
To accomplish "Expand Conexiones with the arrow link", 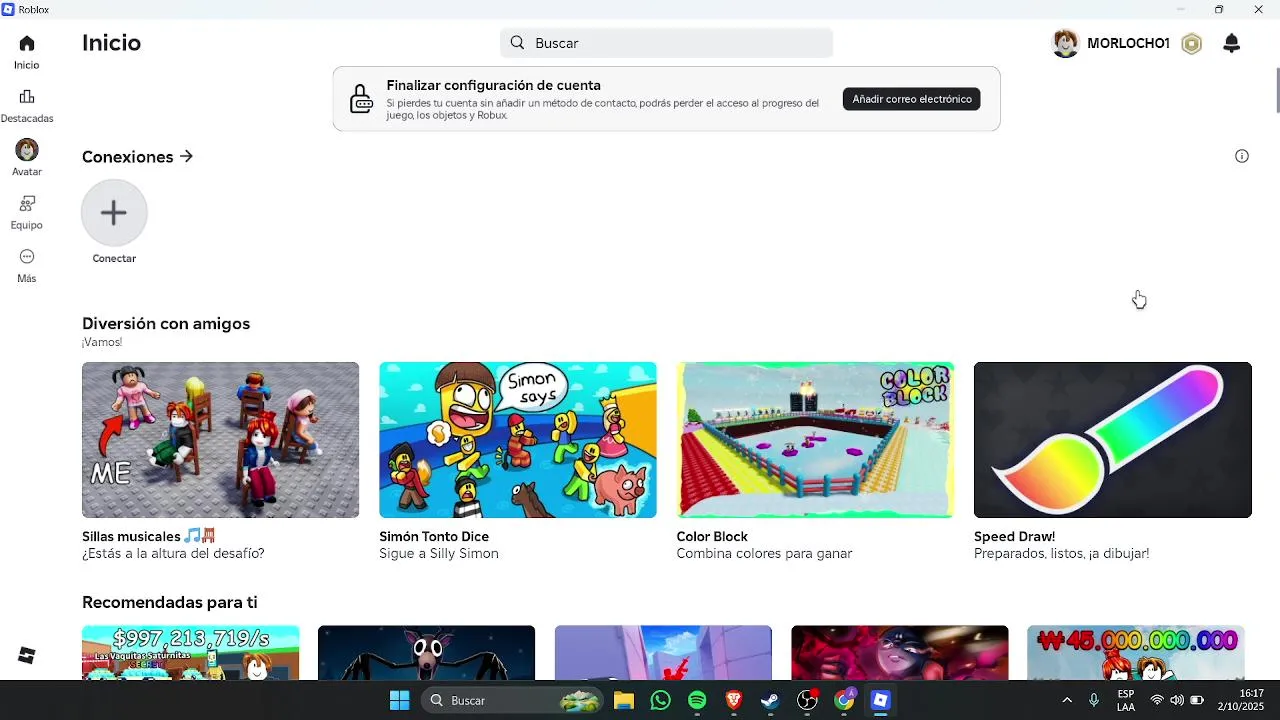I will 186,157.
